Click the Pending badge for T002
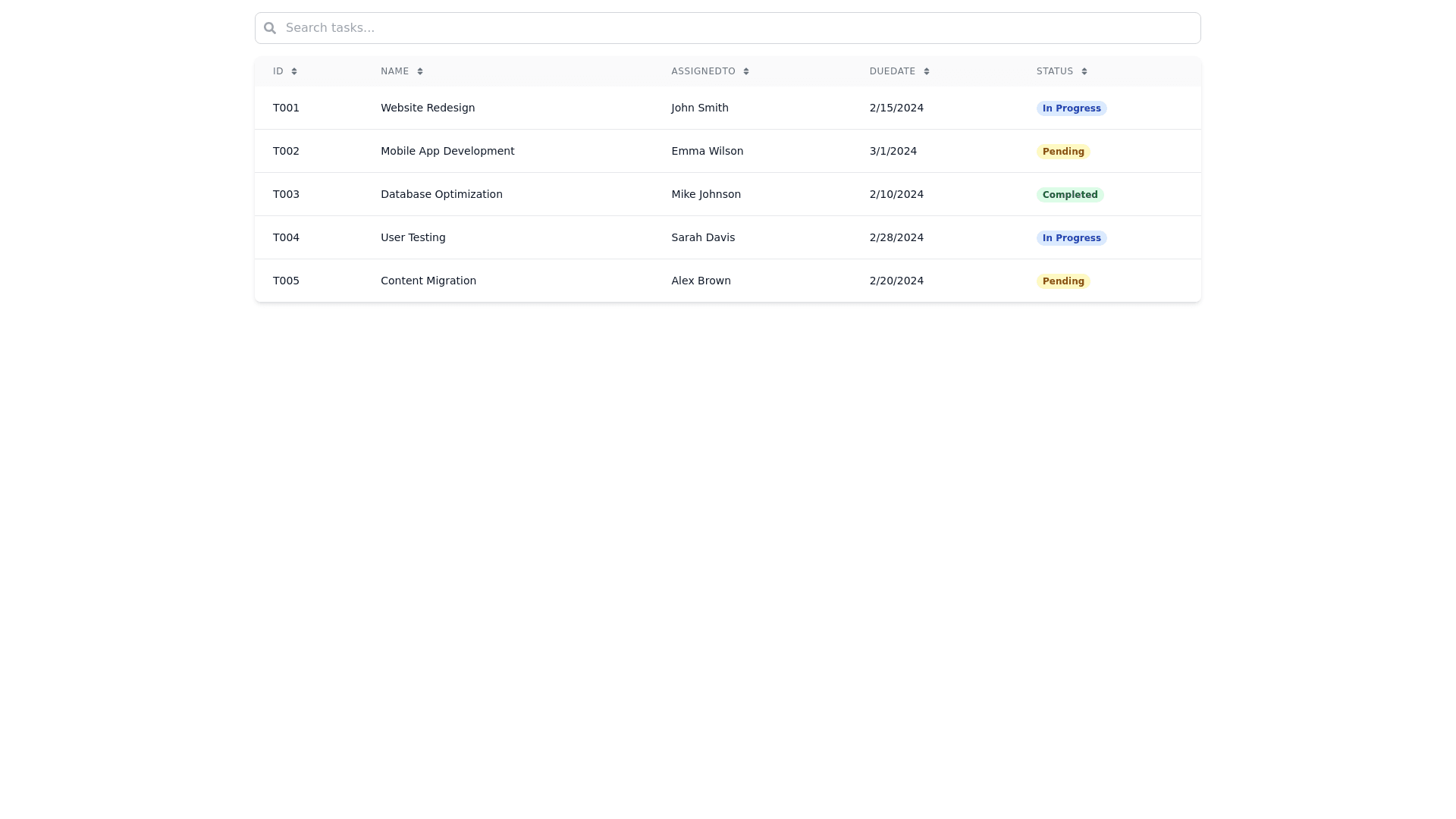 click(x=1062, y=152)
